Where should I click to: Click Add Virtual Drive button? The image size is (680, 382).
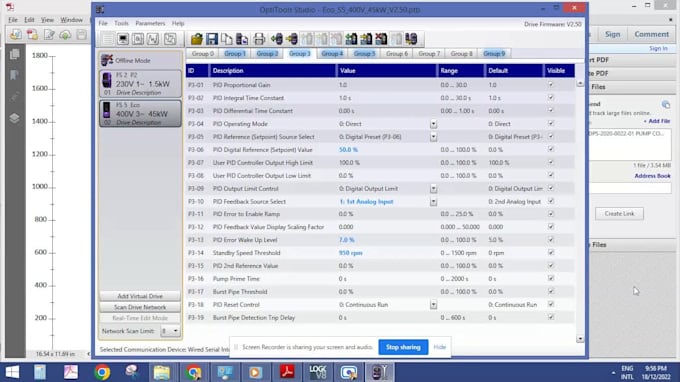[140, 296]
